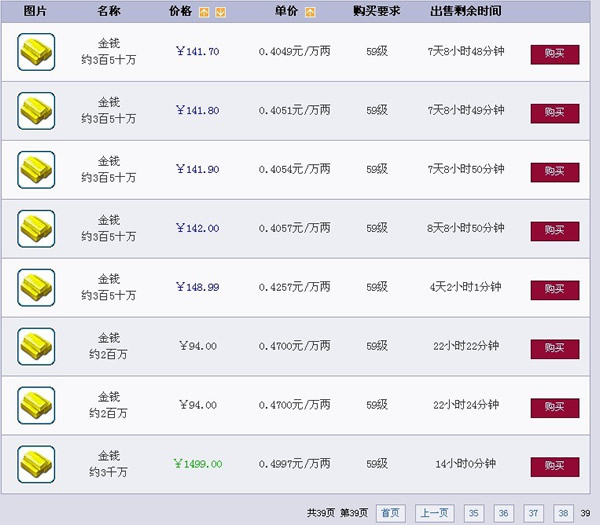Sort price descending with 价格 down arrow

pos(220,12)
